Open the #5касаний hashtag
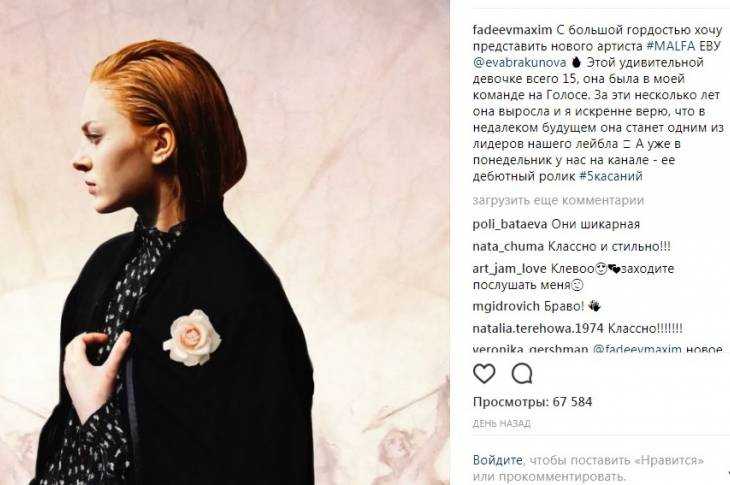 610,176
